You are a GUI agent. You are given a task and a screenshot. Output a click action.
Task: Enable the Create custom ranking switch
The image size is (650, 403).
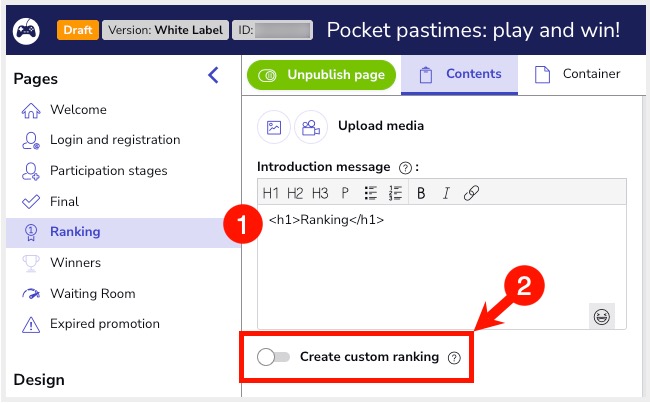(273, 357)
